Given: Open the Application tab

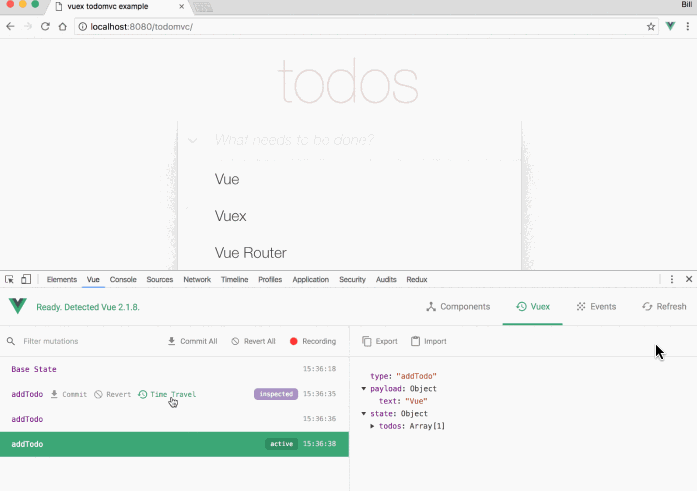Looking at the screenshot, I should coord(310,279).
